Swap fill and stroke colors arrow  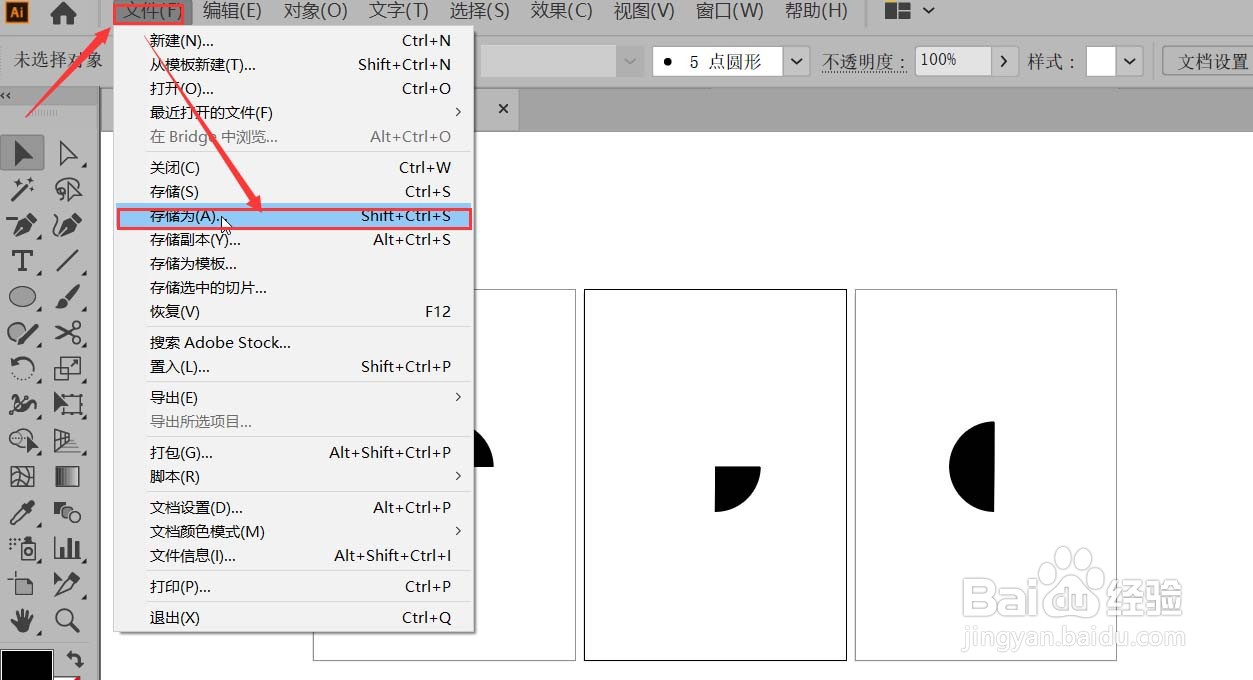coord(74,659)
